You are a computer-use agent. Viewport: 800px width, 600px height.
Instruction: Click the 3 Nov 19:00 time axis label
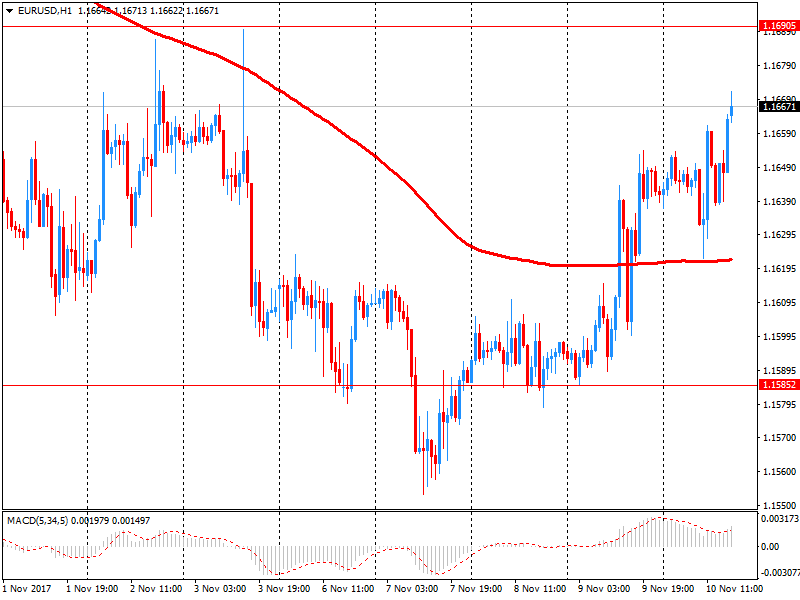tap(284, 588)
